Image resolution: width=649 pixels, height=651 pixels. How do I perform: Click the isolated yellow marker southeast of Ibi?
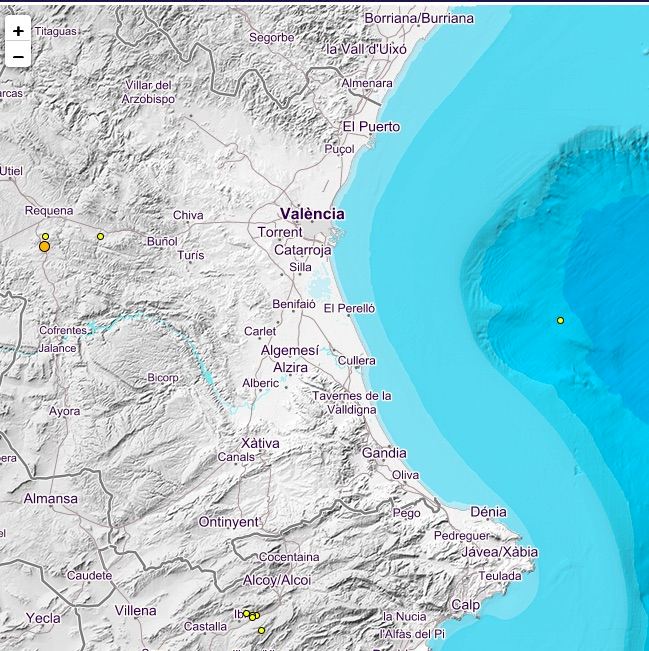[x=262, y=630]
